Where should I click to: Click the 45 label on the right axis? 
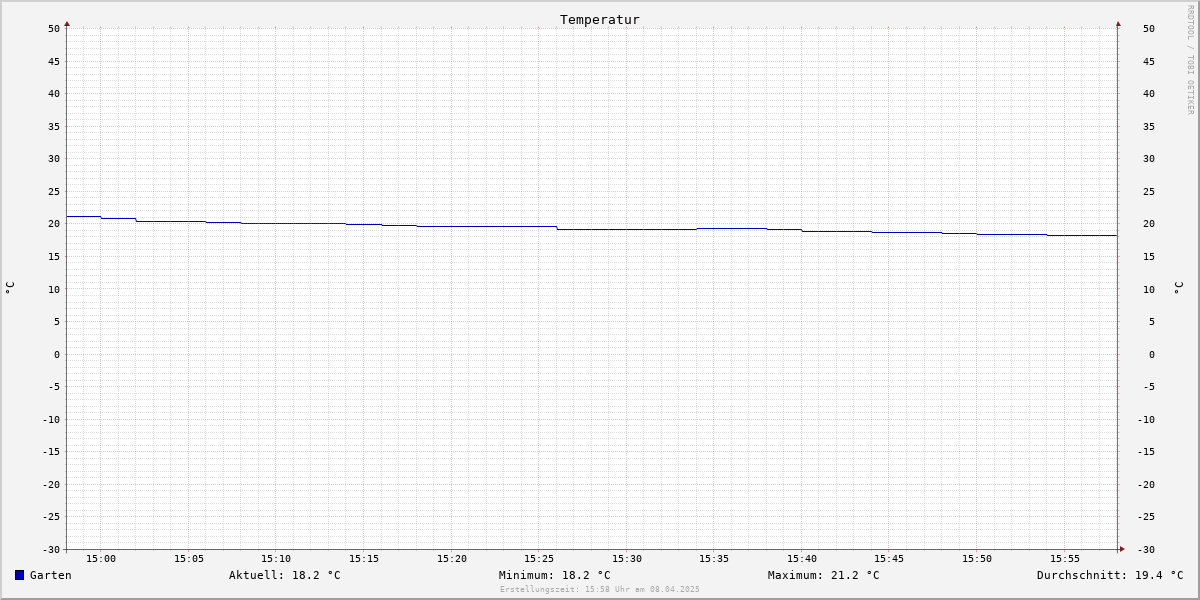pyautogui.click(x=1149, y=61)
